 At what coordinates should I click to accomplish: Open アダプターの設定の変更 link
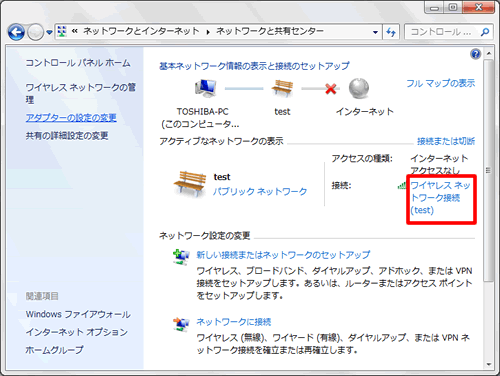pyautogui.click(x=71, y=118)
